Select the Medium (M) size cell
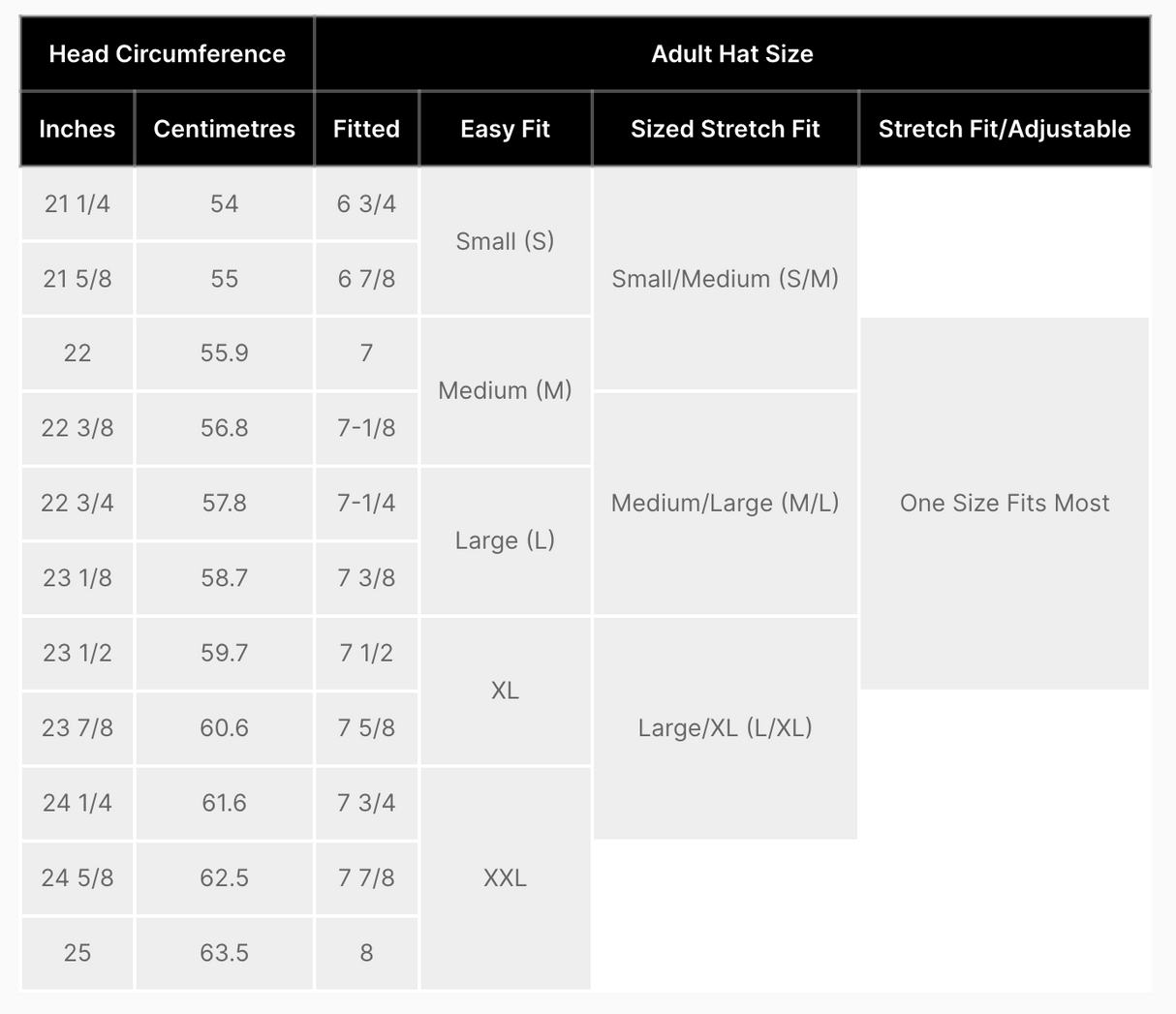 (x=505, y=390)
